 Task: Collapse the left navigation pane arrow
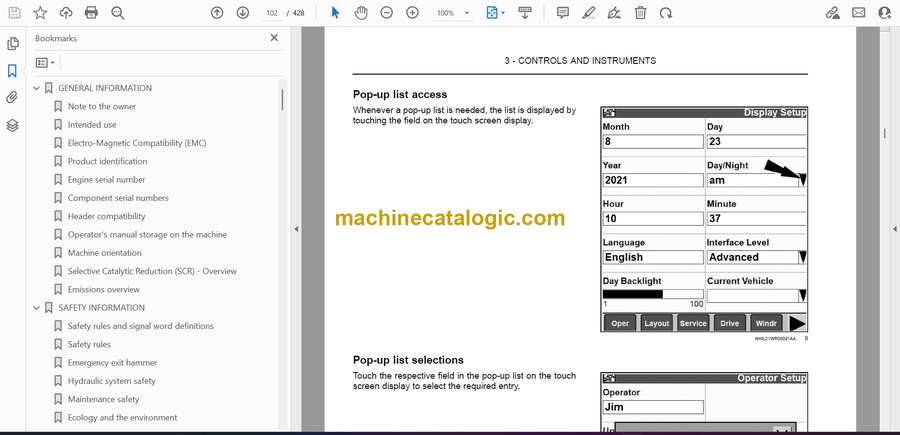point(296,229)
